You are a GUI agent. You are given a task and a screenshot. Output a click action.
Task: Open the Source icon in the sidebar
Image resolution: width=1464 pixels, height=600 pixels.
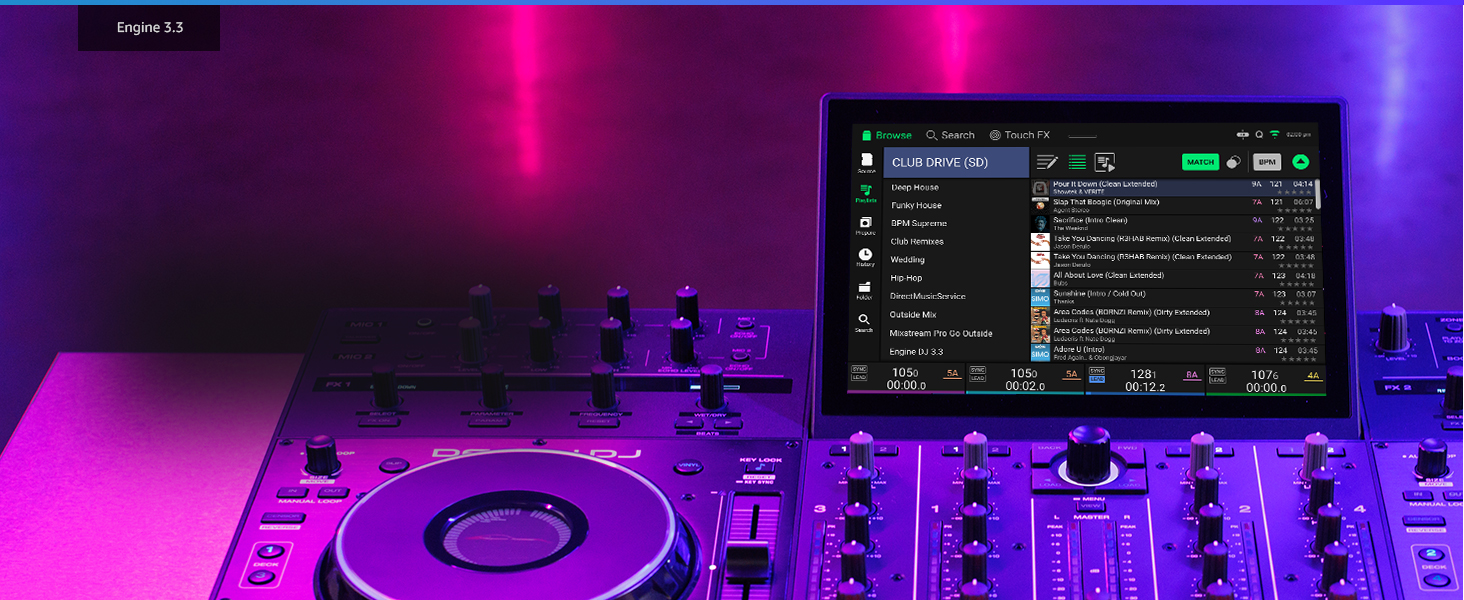tap(866, 162)
